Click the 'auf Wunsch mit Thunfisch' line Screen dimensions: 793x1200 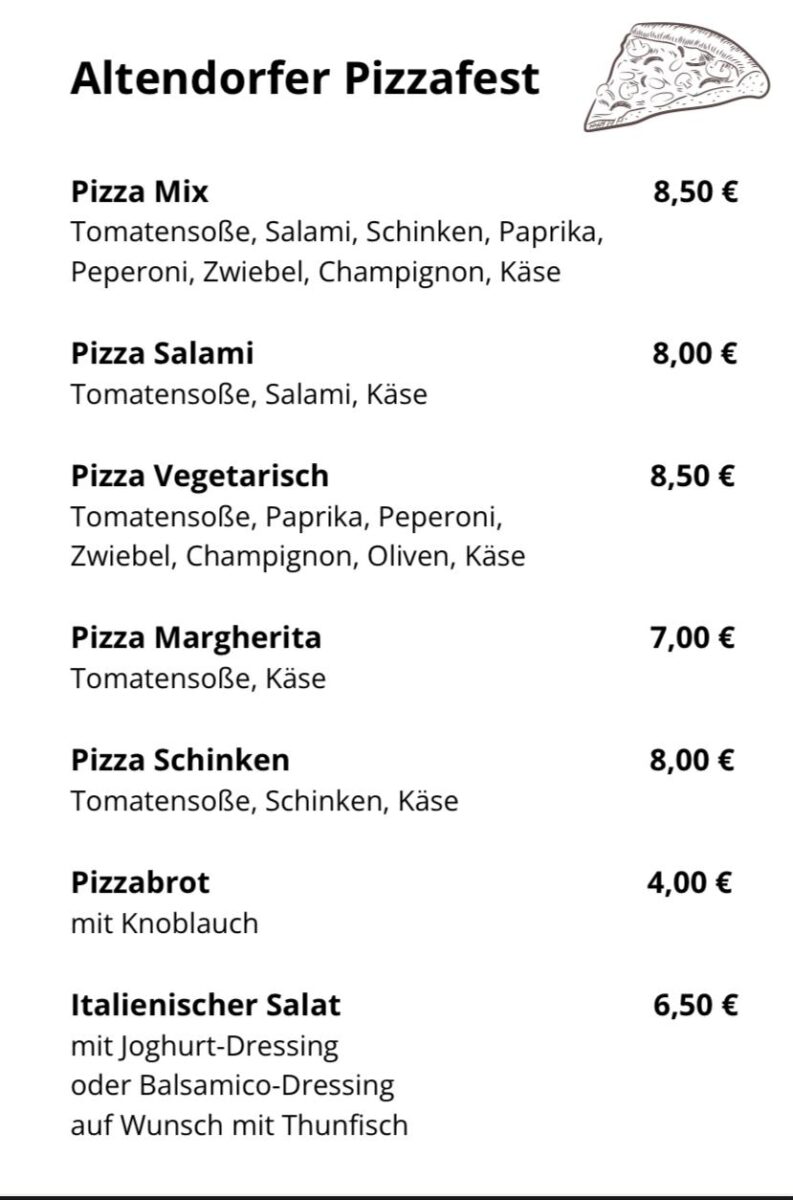click(239, 1125)
